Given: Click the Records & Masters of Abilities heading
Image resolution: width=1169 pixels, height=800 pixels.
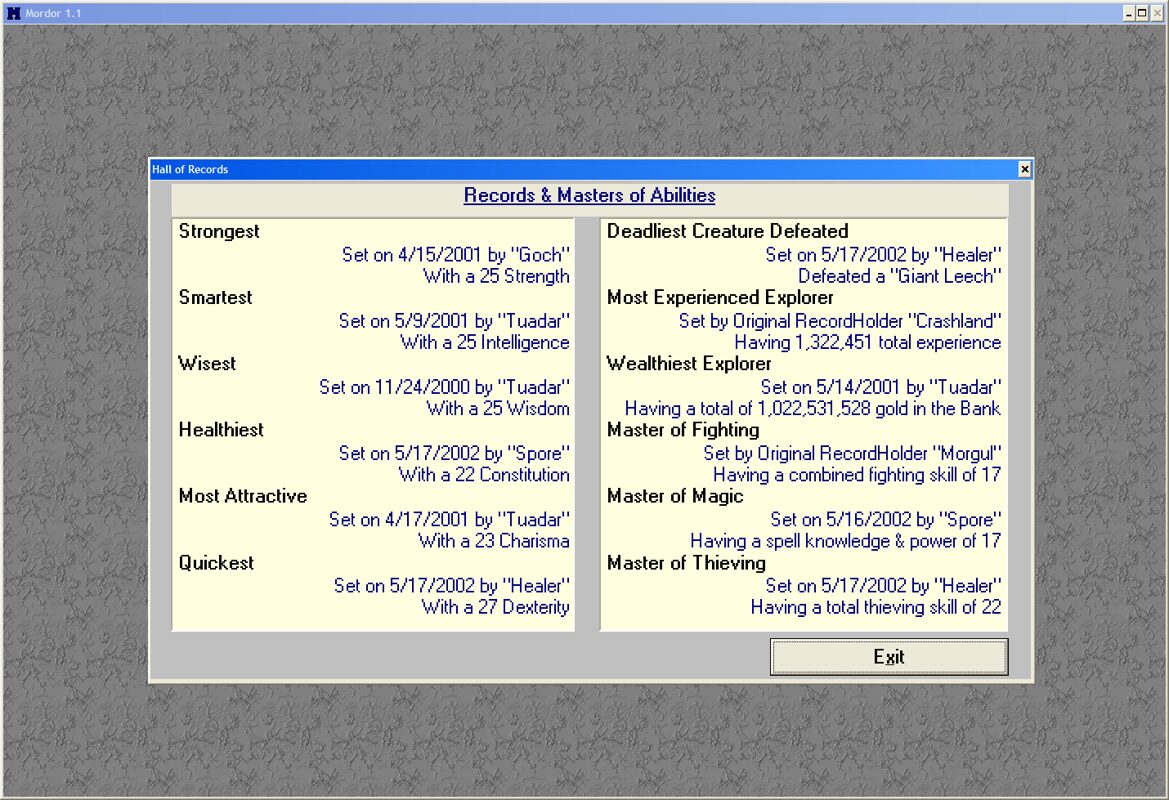Looking at the screenshot, I should click(589, 196).
